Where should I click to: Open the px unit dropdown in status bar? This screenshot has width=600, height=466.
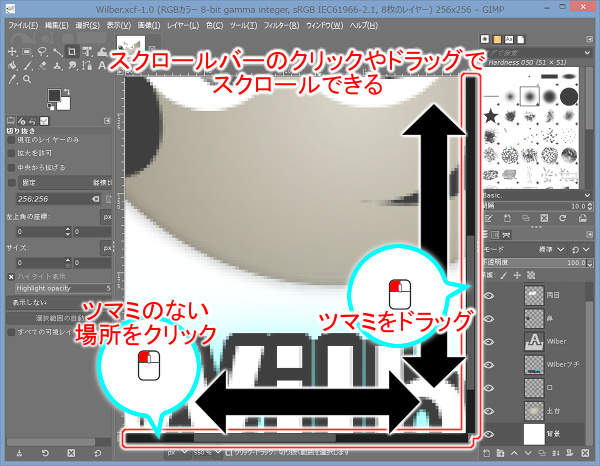pos(178,453)
